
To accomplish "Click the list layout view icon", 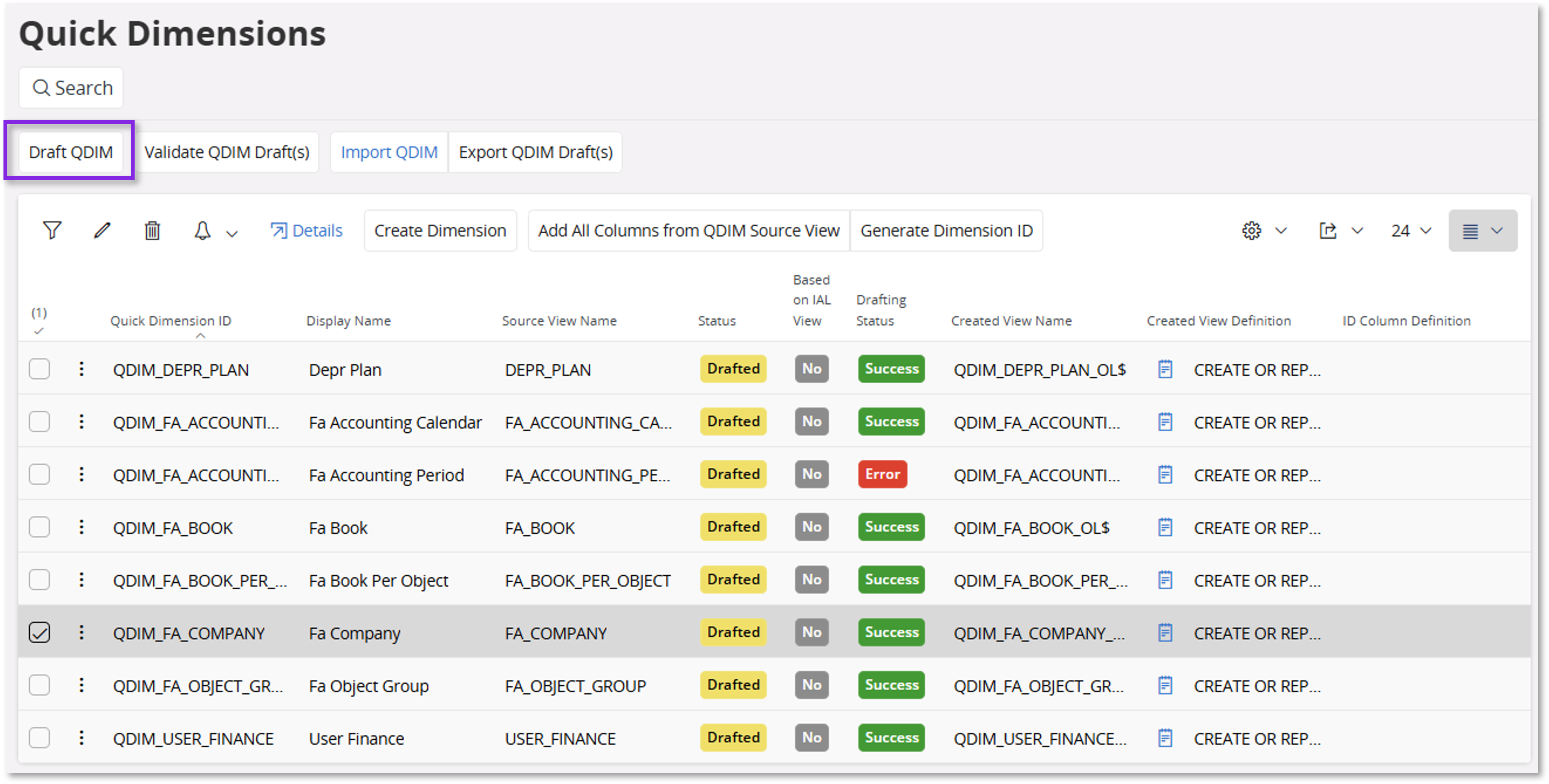I will 1470,231.
